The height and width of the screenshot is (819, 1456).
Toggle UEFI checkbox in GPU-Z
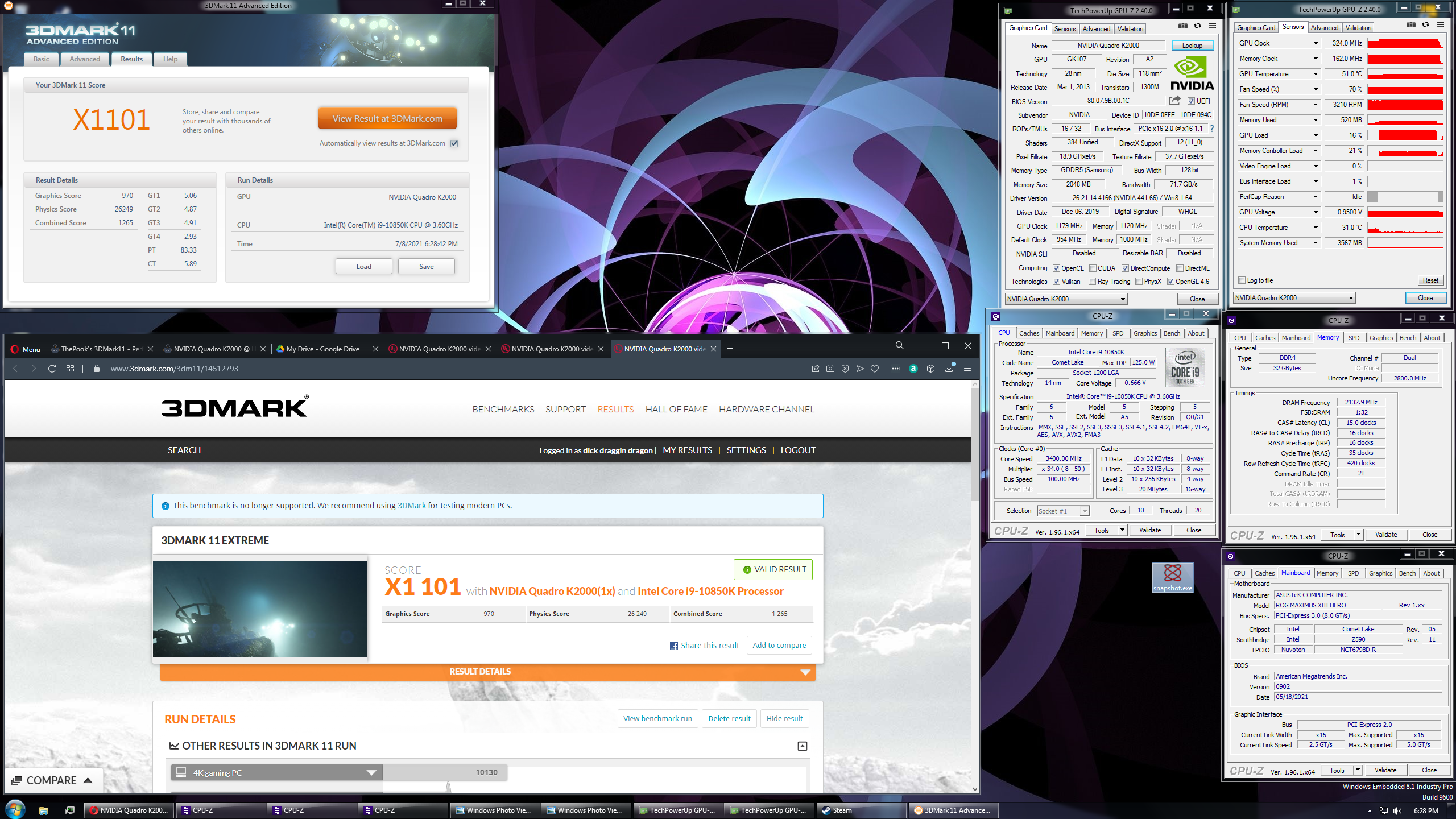[1192, 101]
